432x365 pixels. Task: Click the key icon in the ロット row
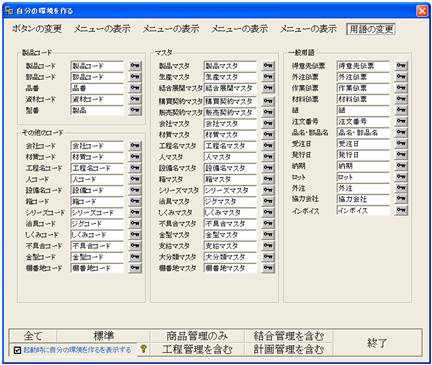pyautogui.click(x=401, y=177)
